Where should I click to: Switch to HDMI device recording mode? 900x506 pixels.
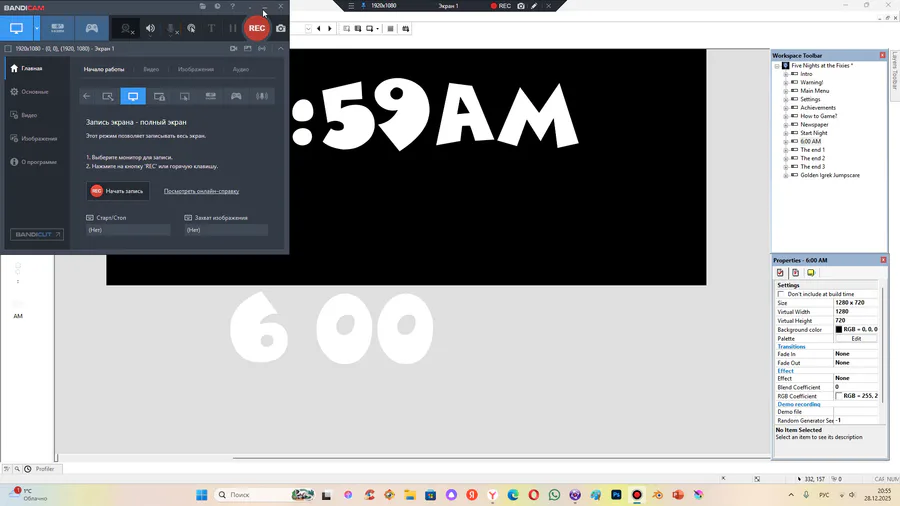click(x=57, y=28)
